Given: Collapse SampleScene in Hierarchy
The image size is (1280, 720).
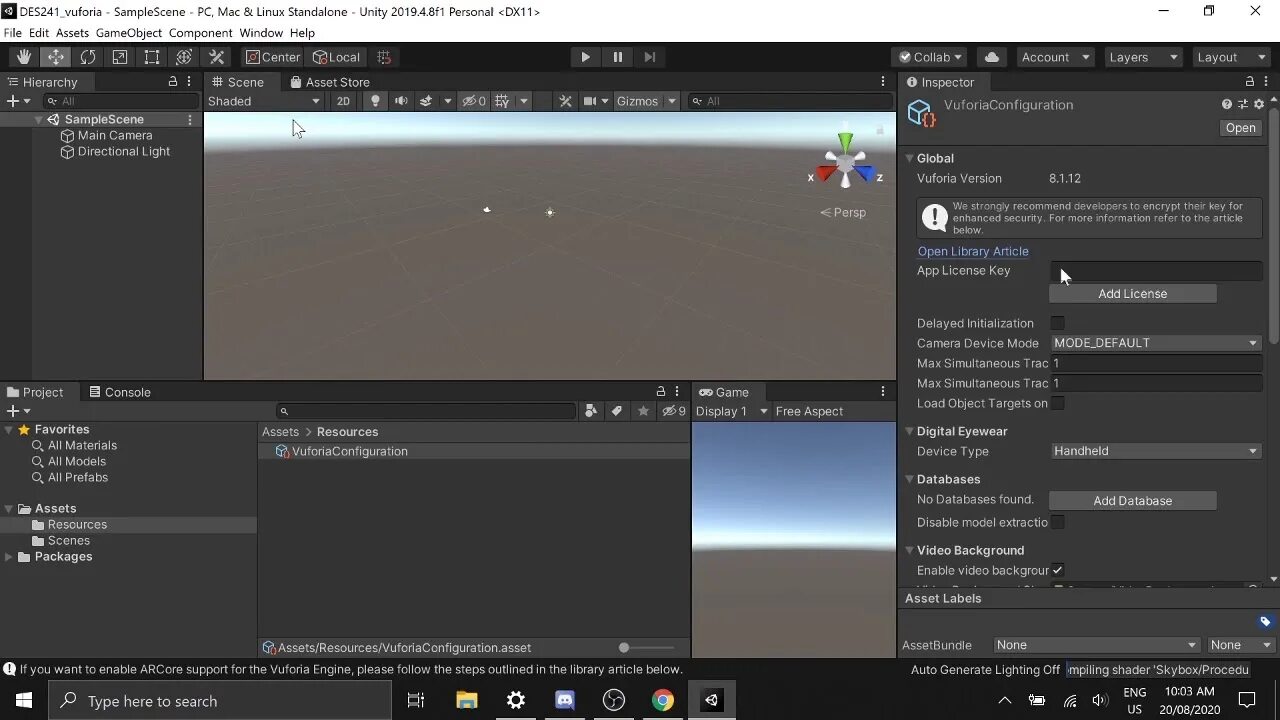Looking at the screenshot, I should point(38,119).
